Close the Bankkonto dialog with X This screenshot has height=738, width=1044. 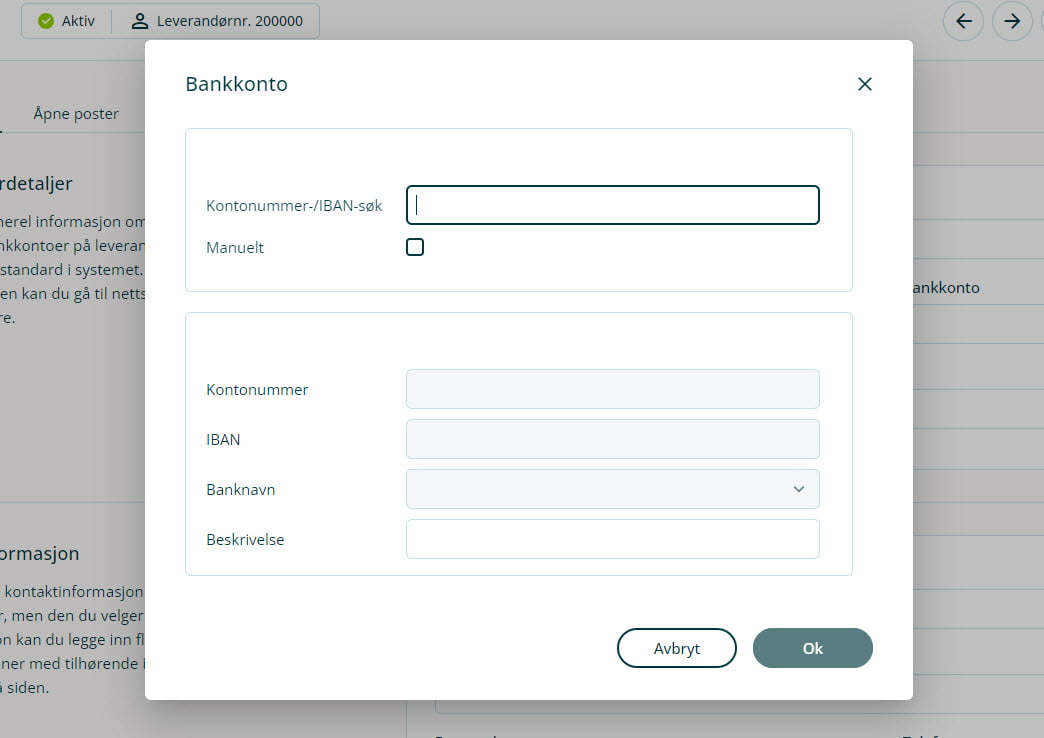pos(865,84)
